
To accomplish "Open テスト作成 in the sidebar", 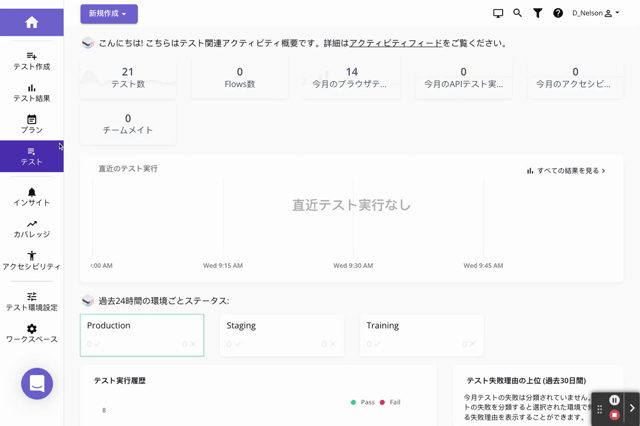I will click(x=31, y=61).
